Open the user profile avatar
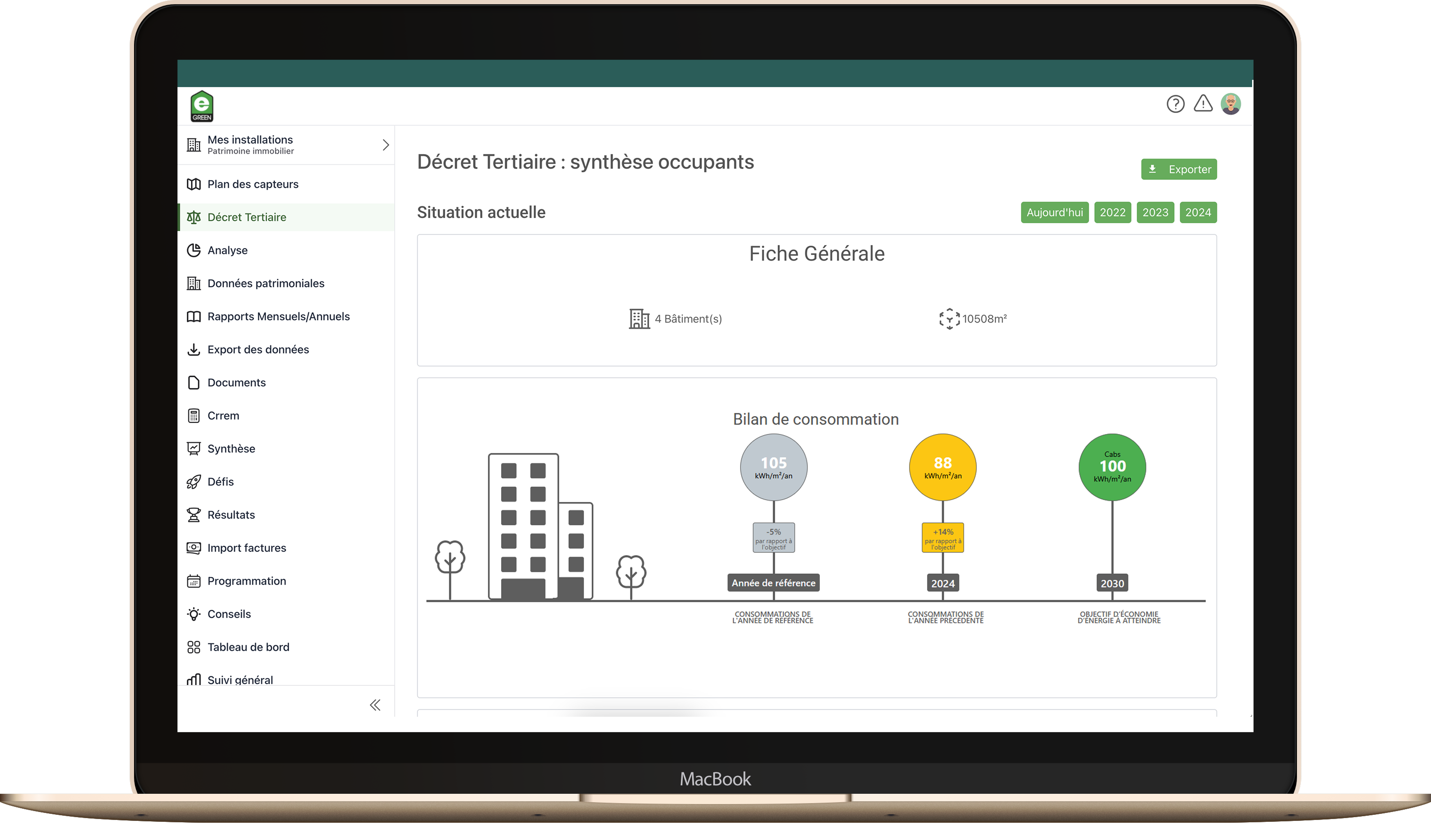Screen dimensions: 1431x840 [1231, 104]
